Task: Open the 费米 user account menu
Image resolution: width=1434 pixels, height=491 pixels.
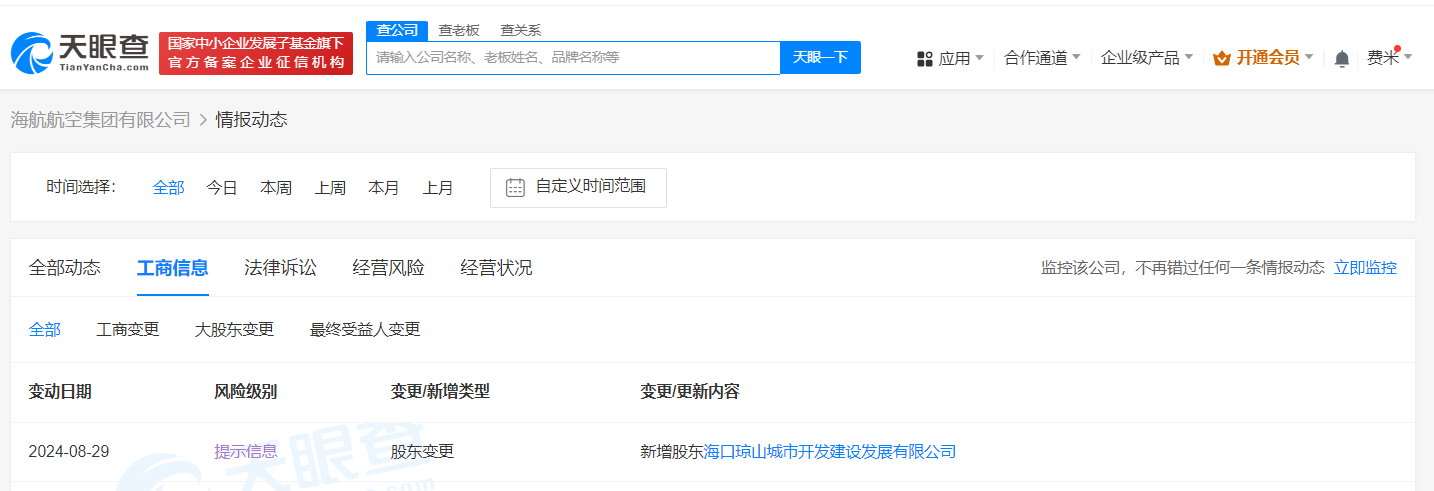Action: coord(1389,58)
